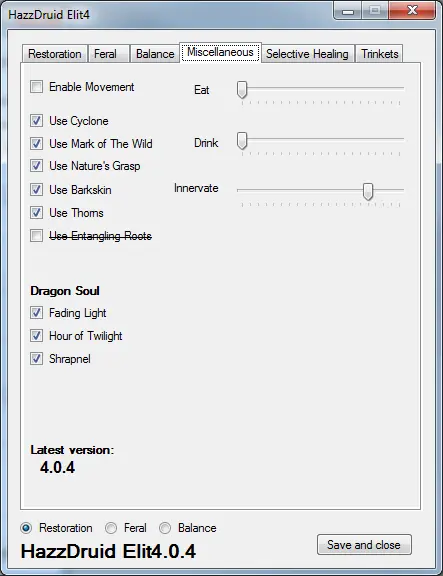
Task: Open the Selective Healing tab
Action: click(x=307, y=54)
